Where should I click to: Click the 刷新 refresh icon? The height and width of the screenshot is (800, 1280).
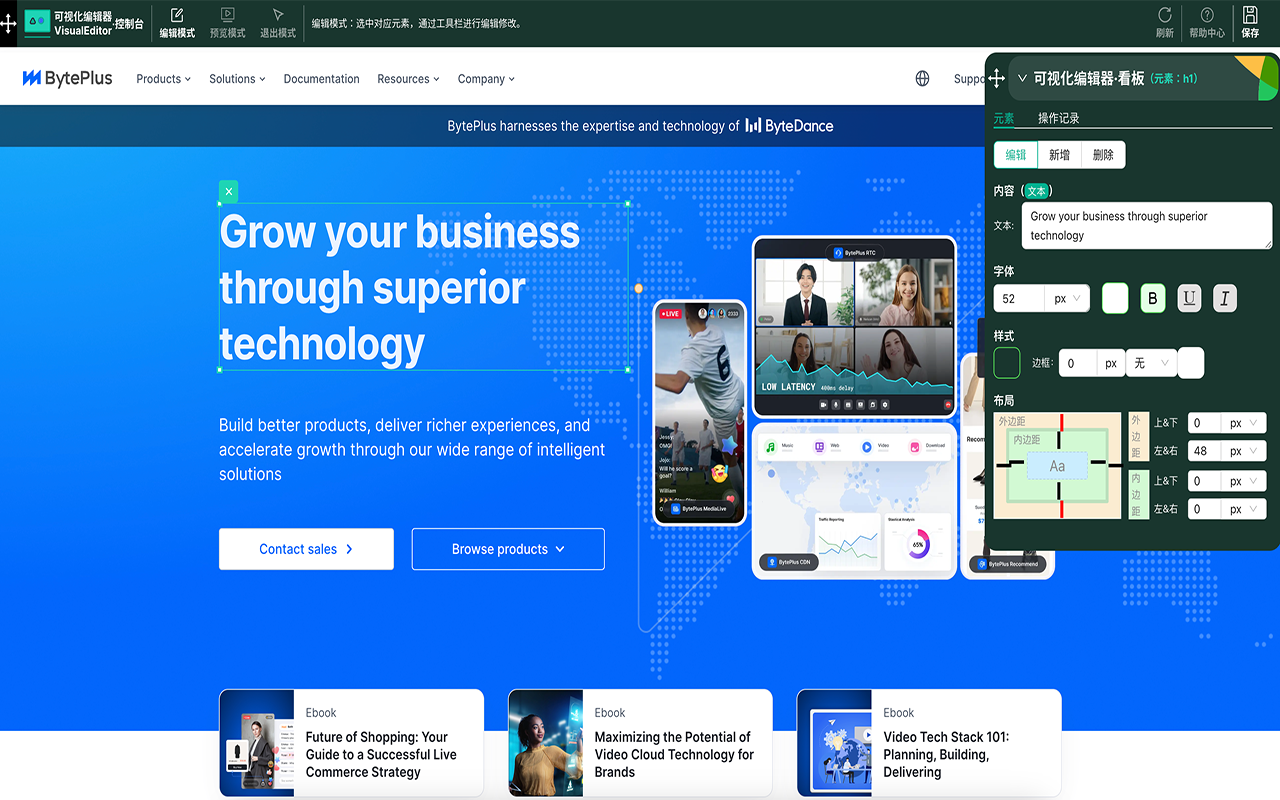(1164, 22)
